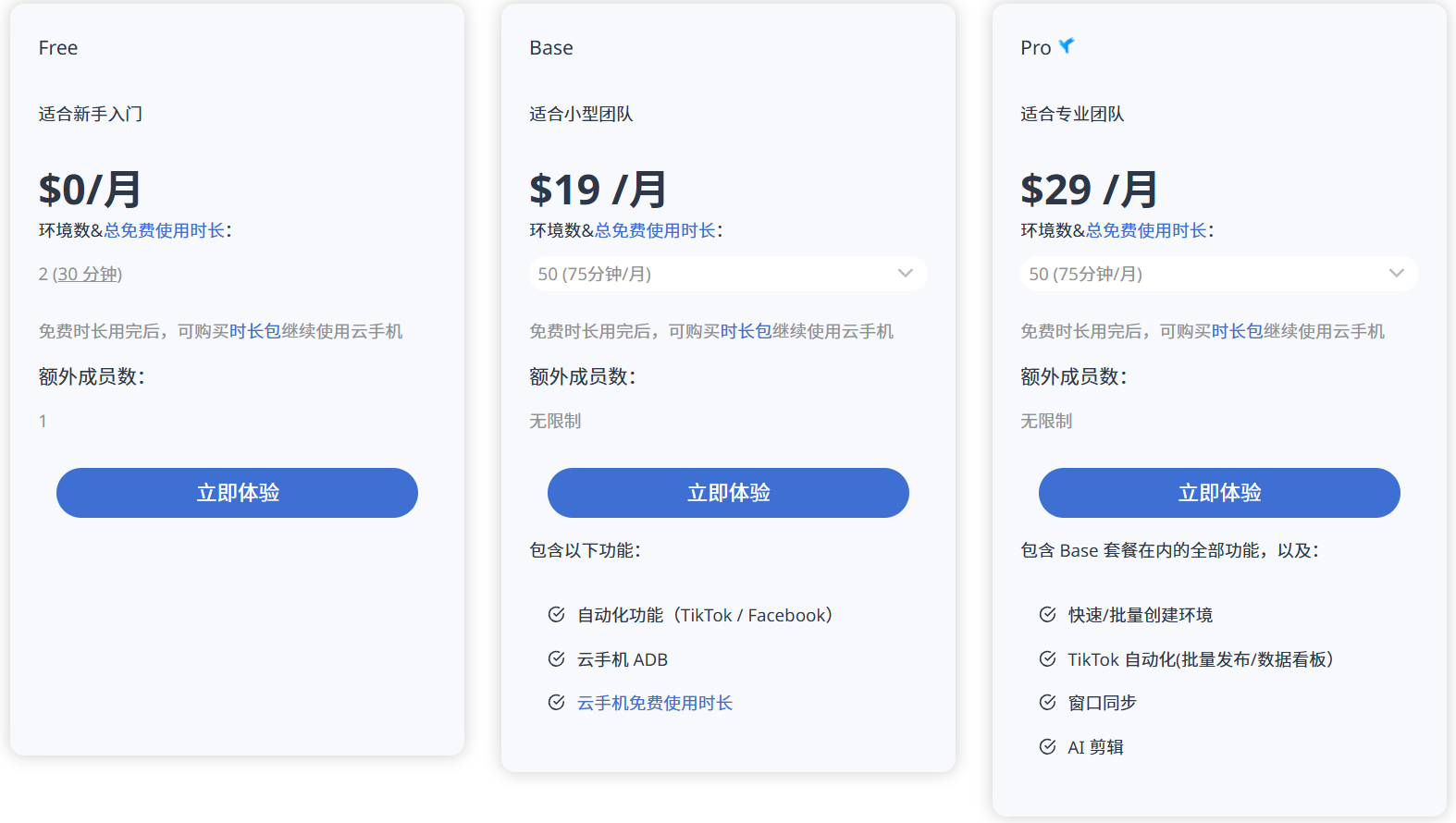Select the checkmark beside 云手机免费使用时长

coord(555,702)
